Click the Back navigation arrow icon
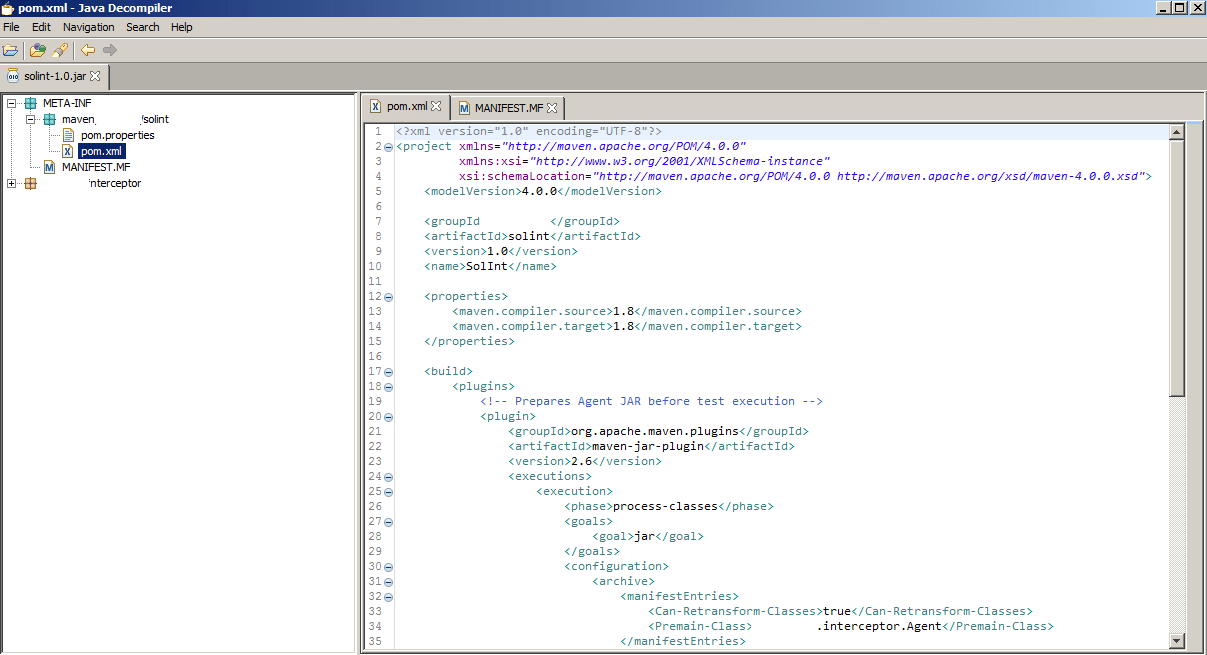1207x655 pixels. tap(88, 49)
